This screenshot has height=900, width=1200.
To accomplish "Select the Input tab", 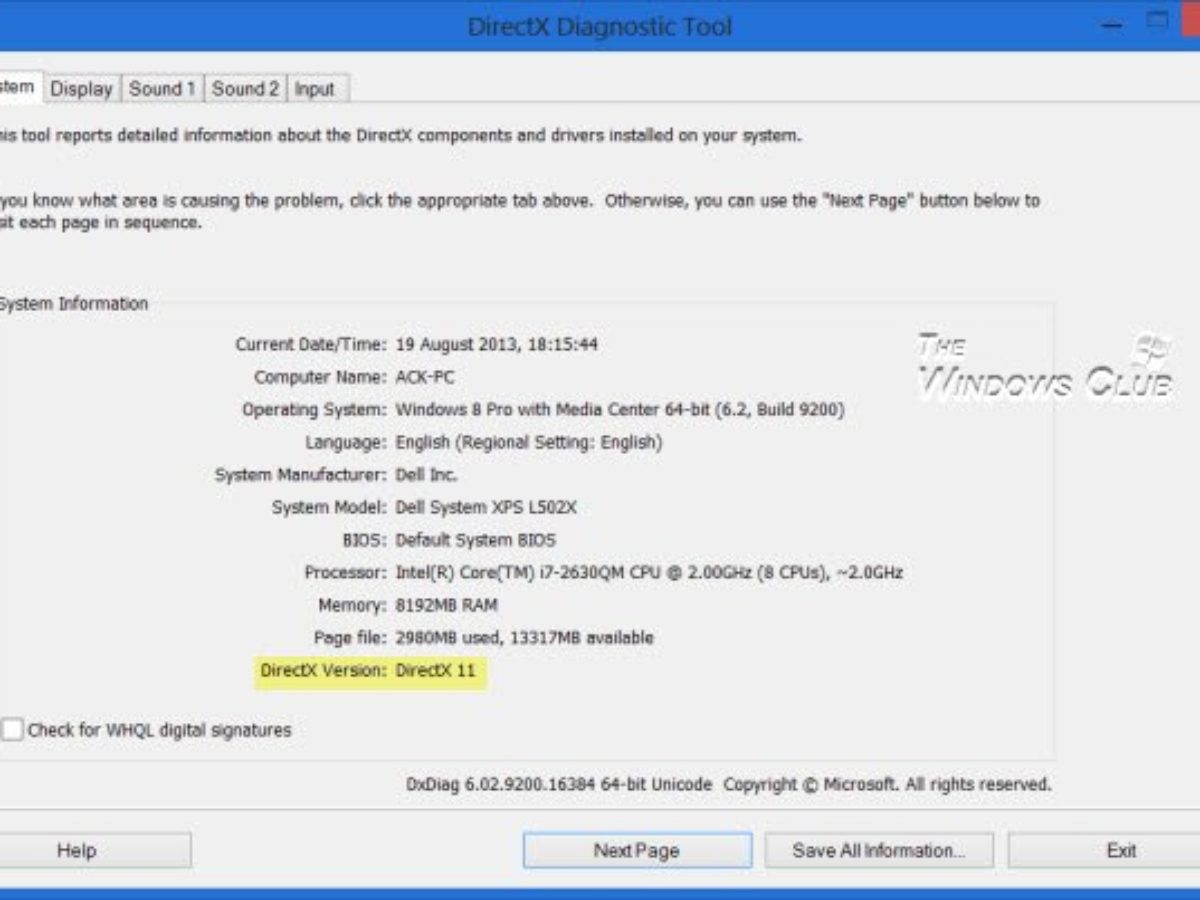I will [315, 88].
